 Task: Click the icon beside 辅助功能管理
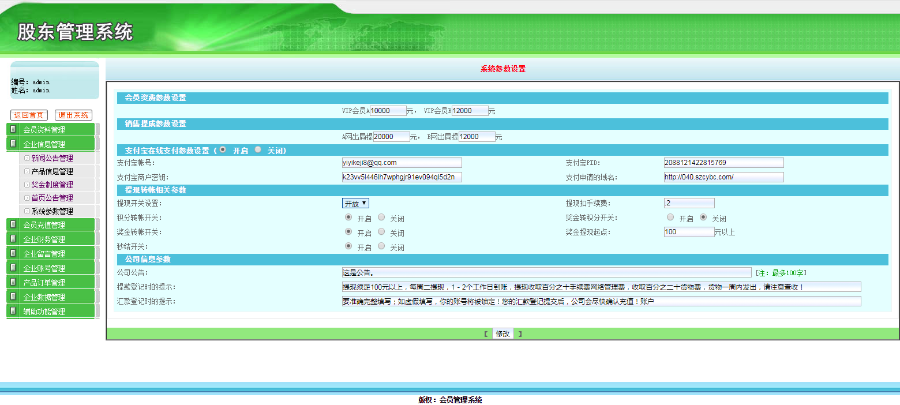(13, 311)
